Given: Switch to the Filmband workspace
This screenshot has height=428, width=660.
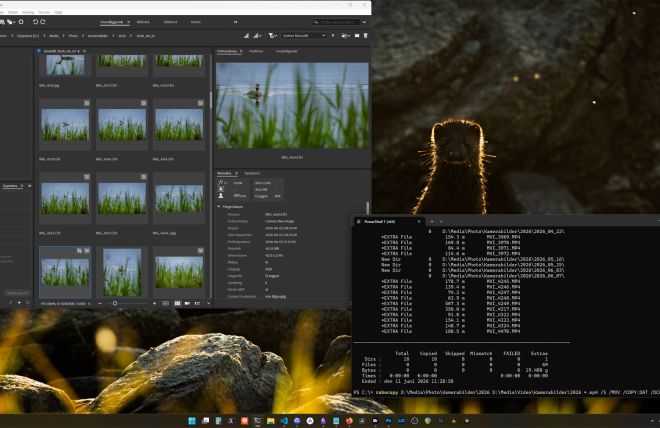Looking at the screenshot, I should coord(170,22).
